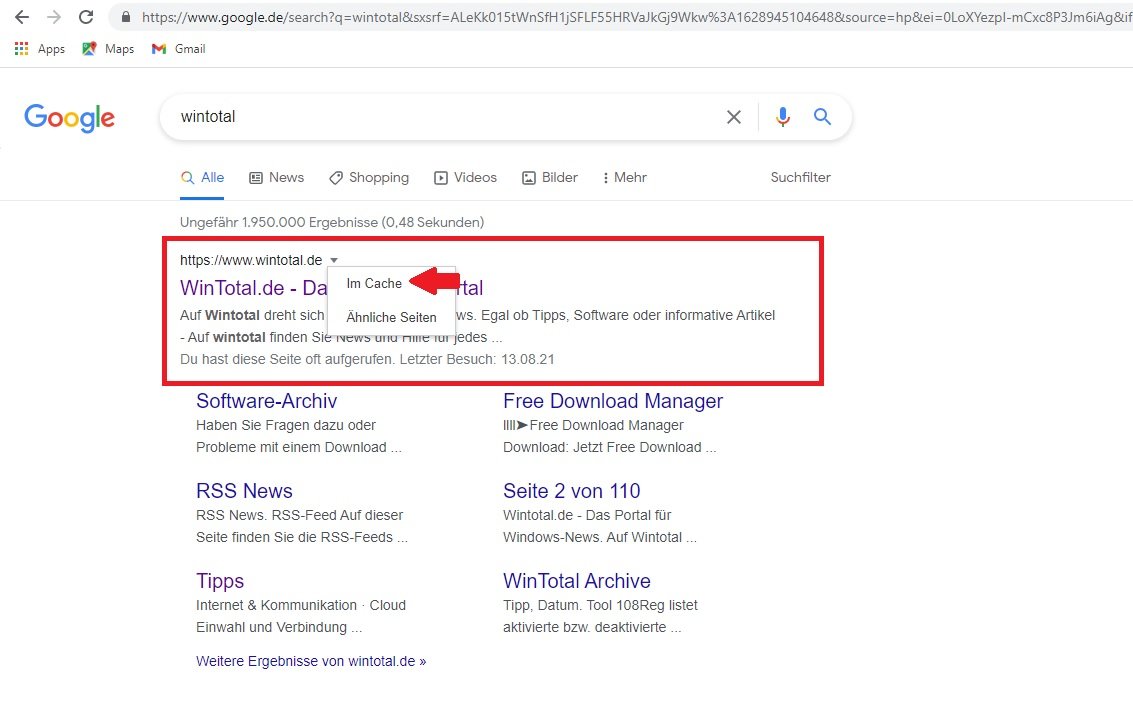Clear the search box with X
This screenshot has width=1133, height=702.
tap(734, 117)
